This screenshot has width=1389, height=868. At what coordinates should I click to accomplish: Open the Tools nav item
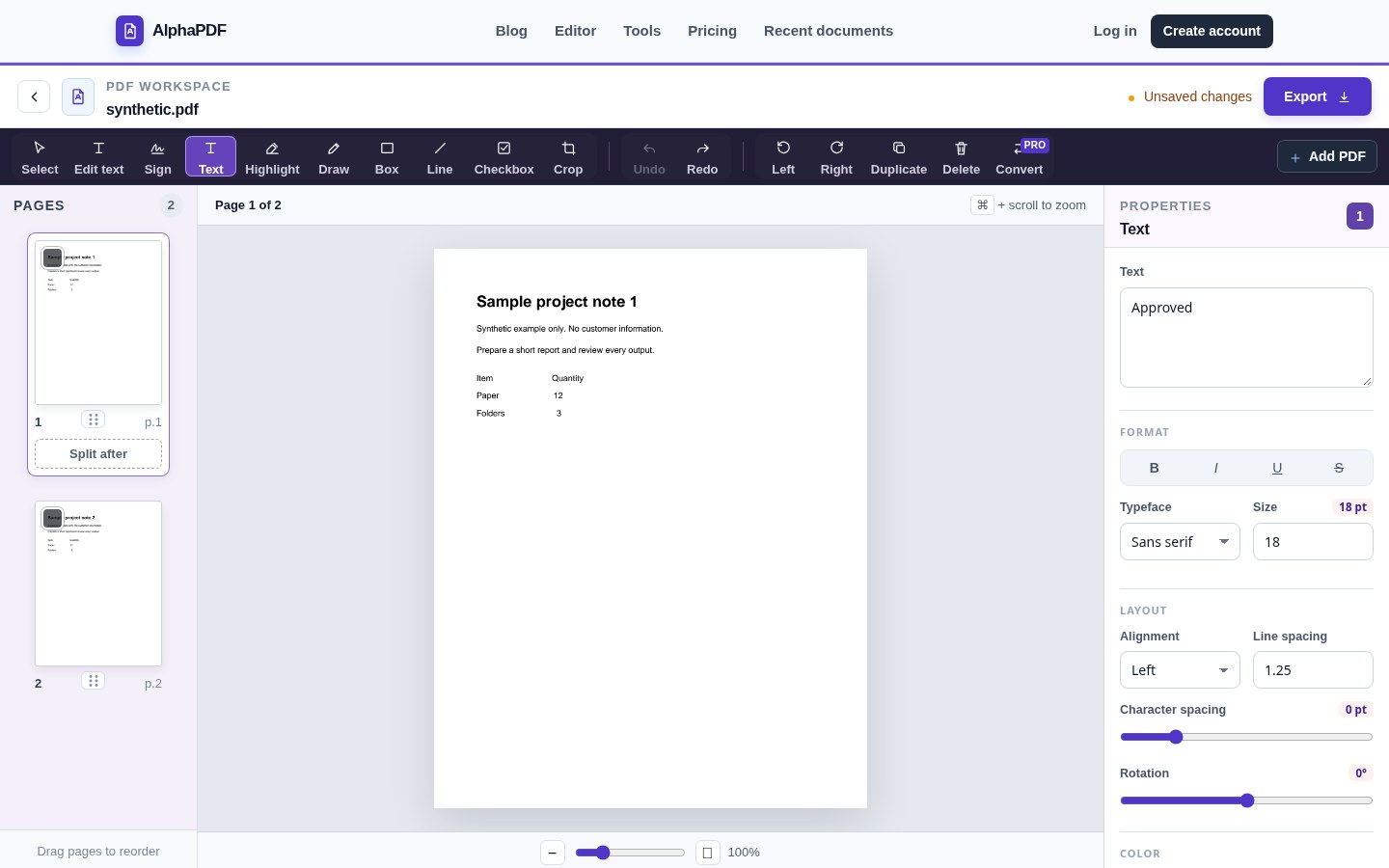(x=641, y=31)
